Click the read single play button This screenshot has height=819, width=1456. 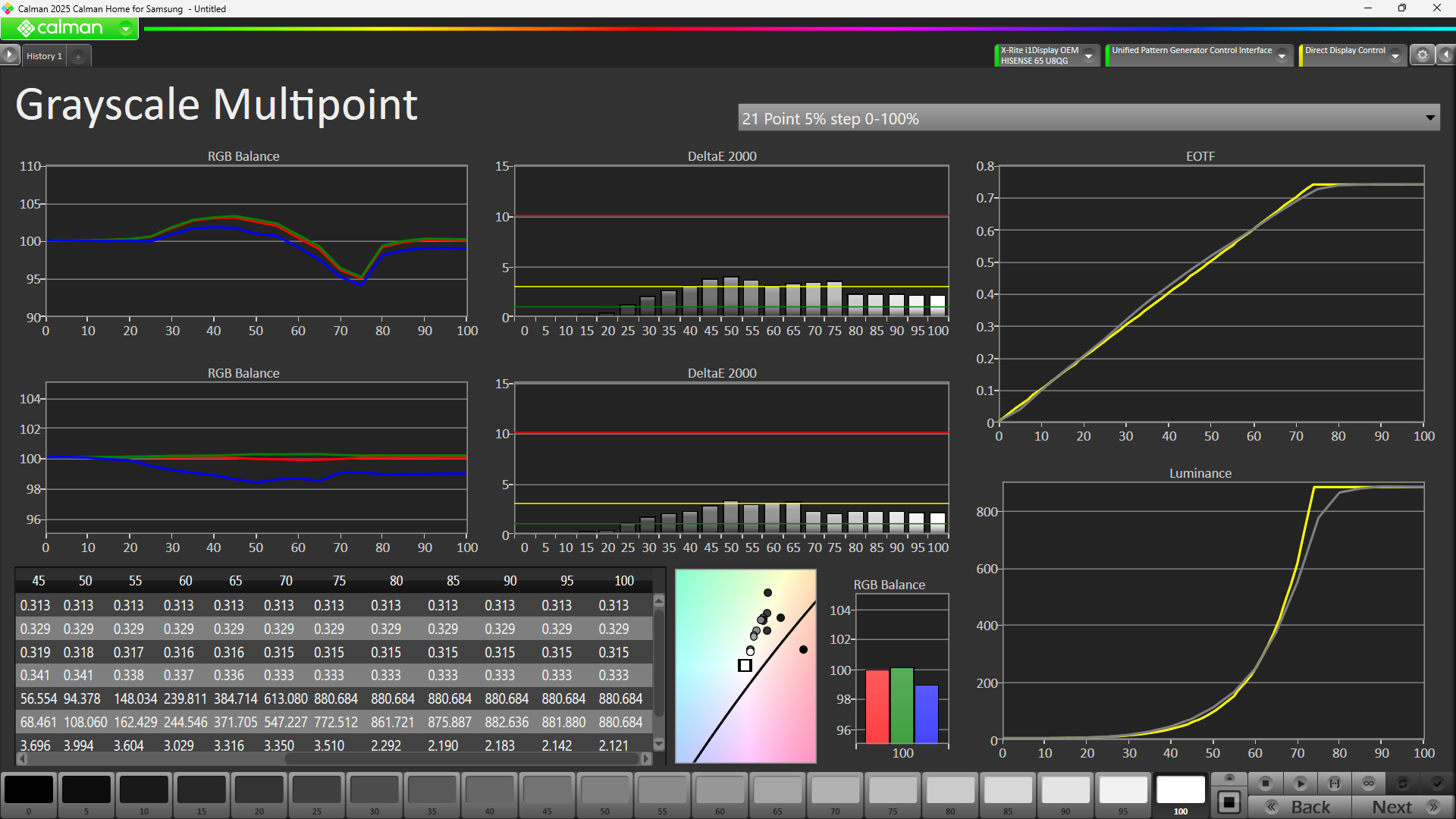tap(1300, 783)
